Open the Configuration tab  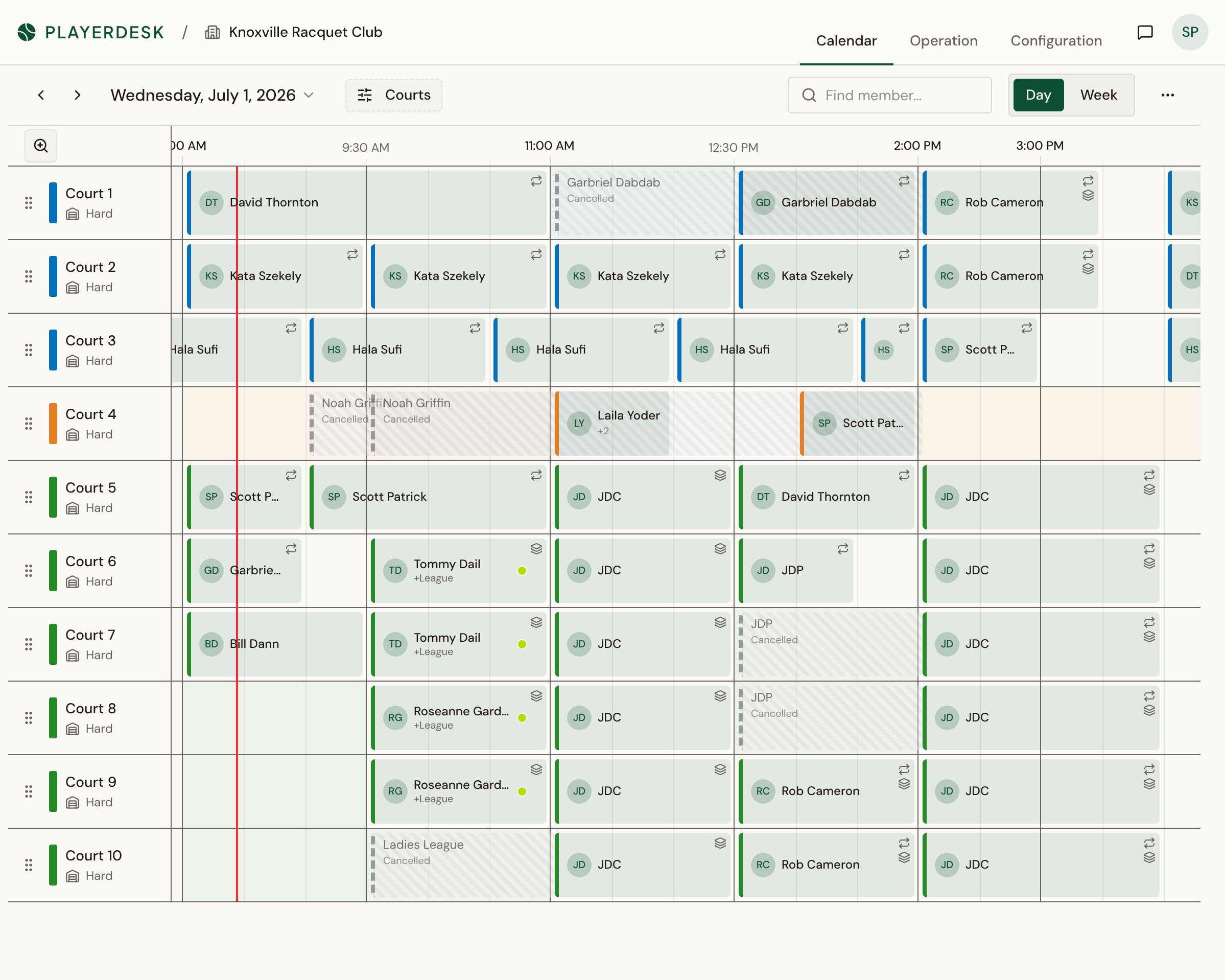pos(1056,41)
